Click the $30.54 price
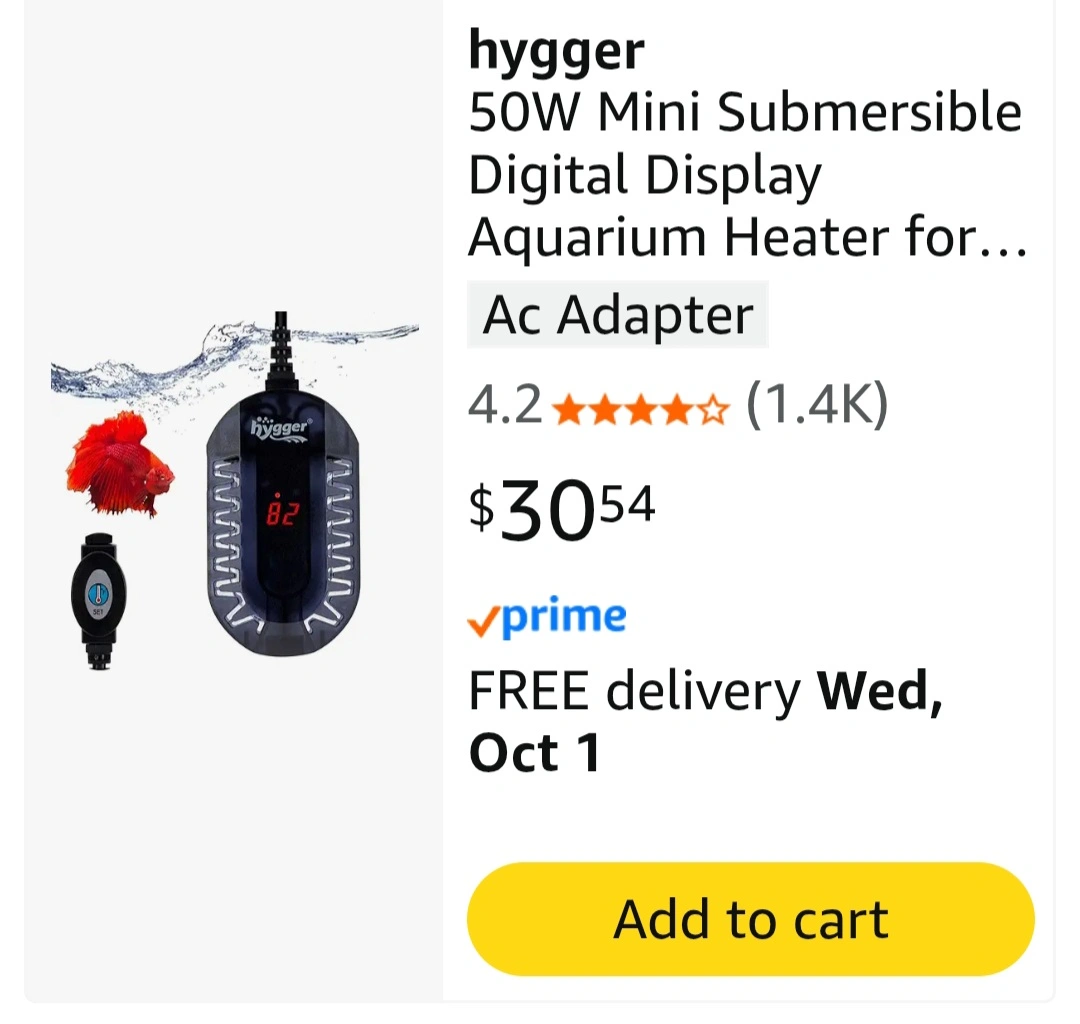1080x1024 pixels. [x=561, y=512]
